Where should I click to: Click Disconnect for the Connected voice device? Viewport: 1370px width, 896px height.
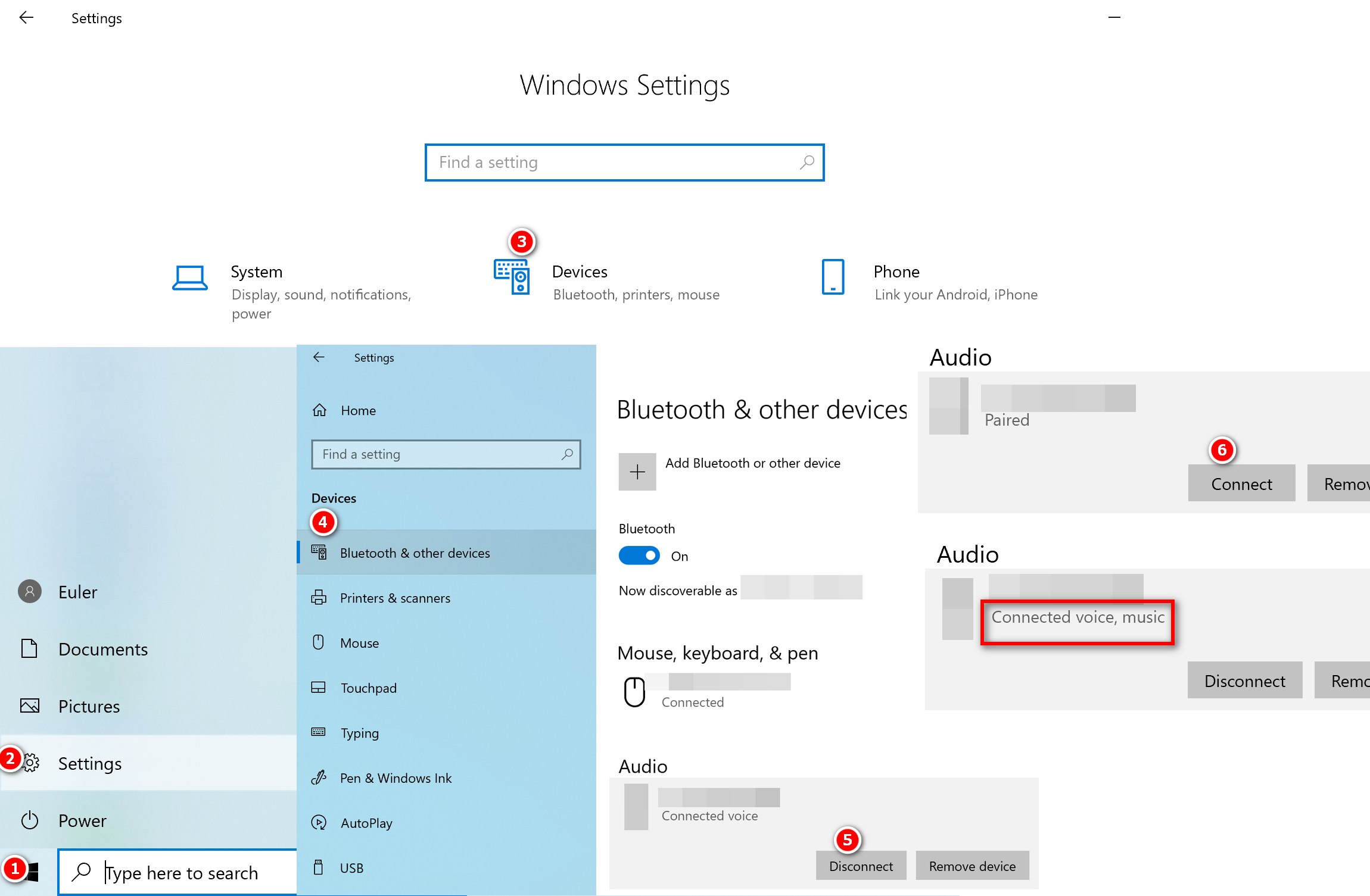click(x=861, y=866)
